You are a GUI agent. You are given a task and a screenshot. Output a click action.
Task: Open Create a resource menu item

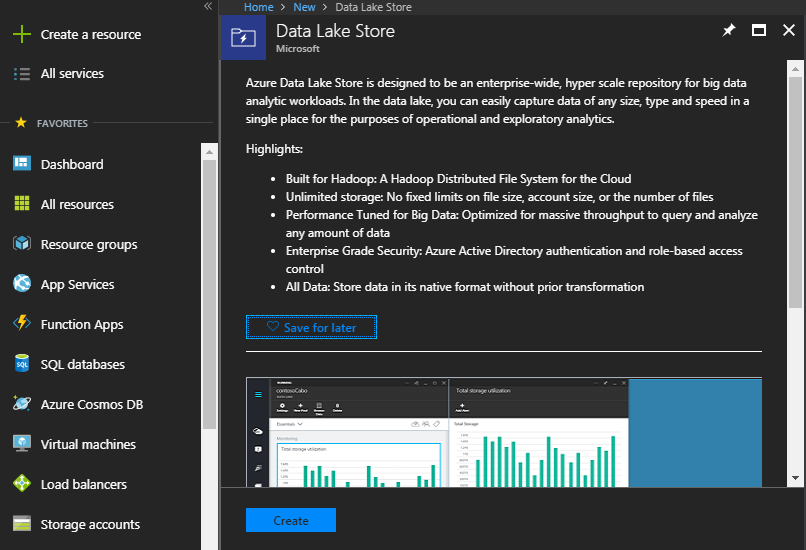[x=91, y=34]
